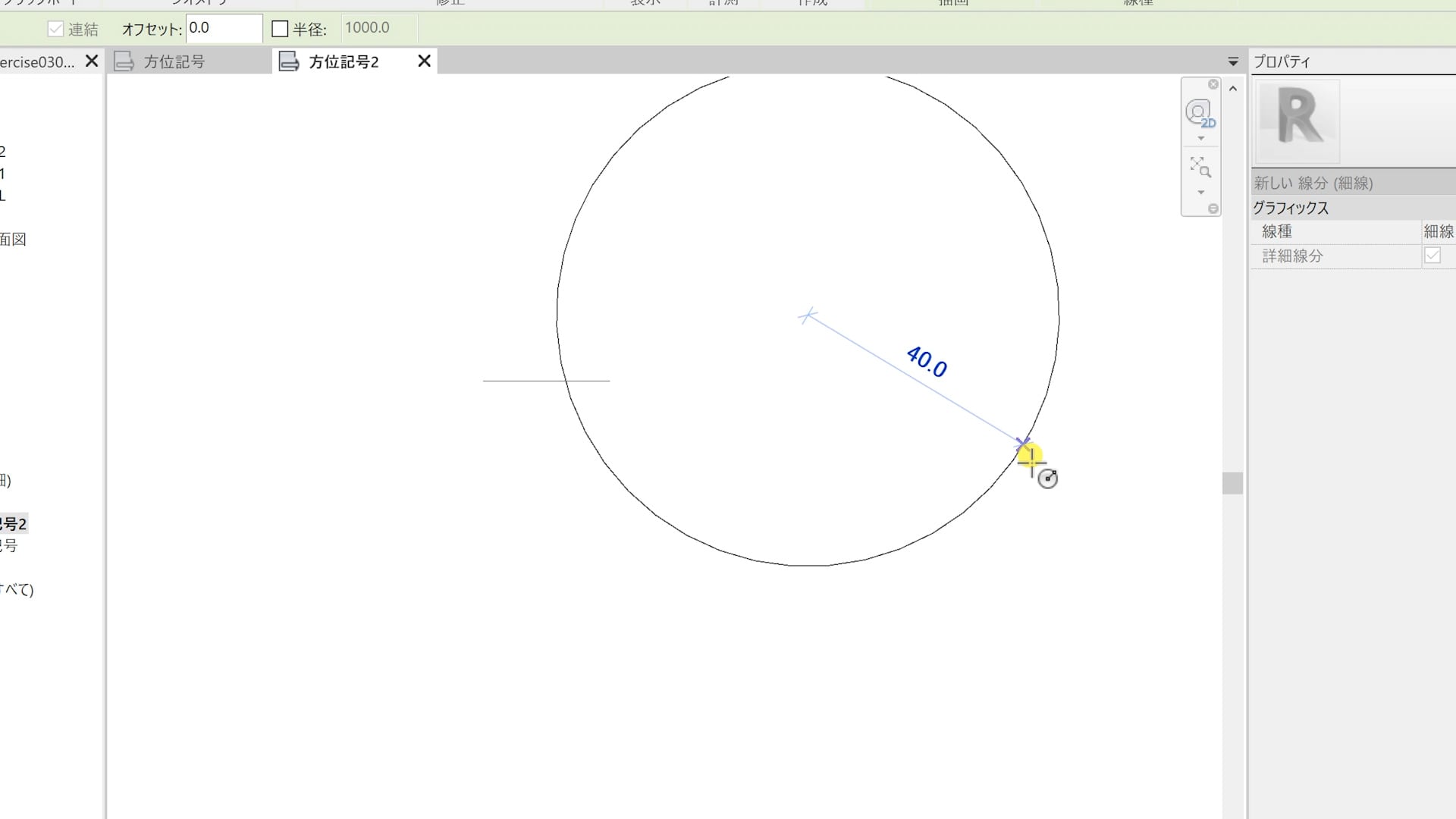
Task: Toggle the 詳細線分 checkbox in properties
Action: 1432,256
